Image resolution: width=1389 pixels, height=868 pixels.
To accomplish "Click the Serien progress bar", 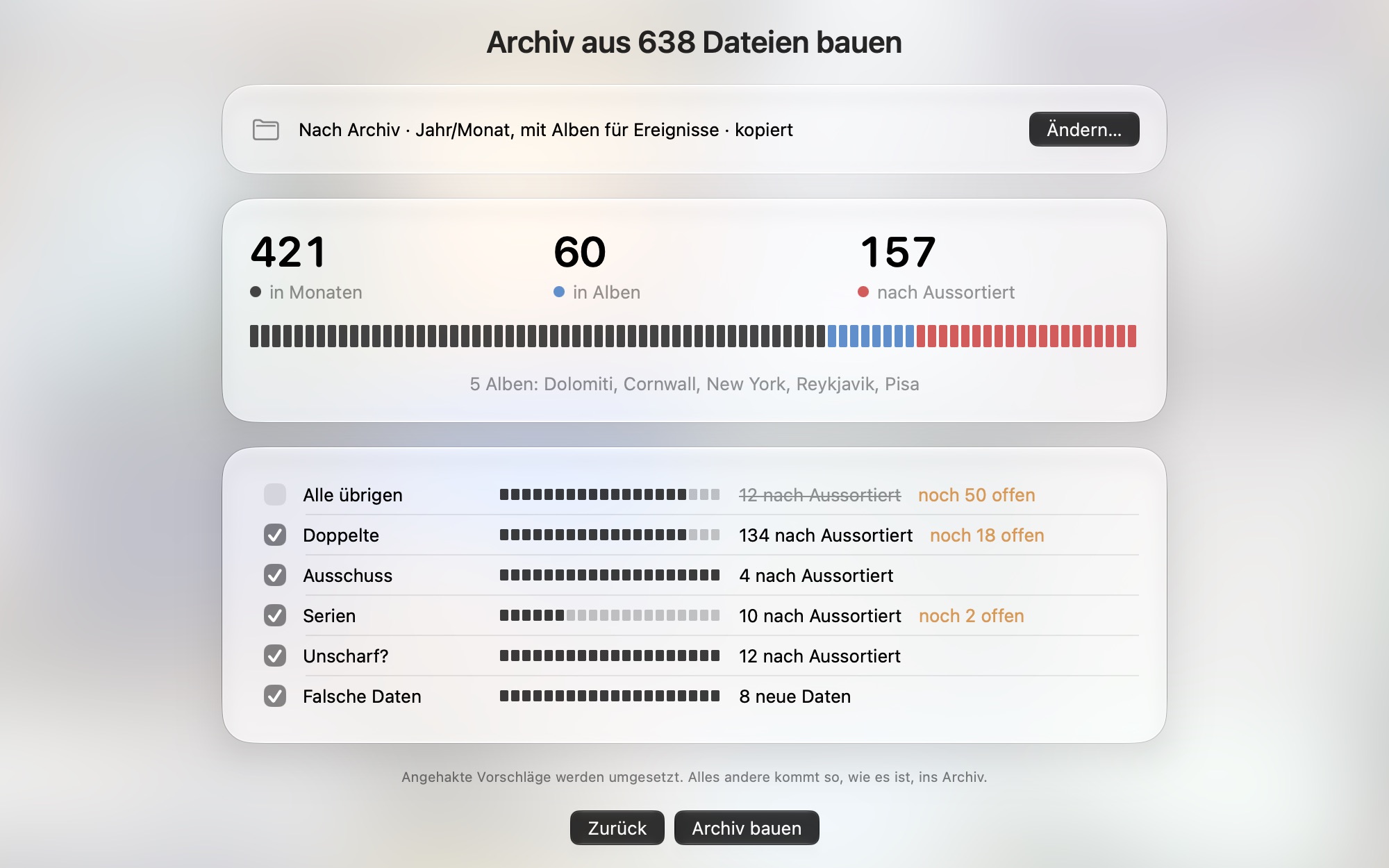I will pyautogui.click(x=610, y=615).
